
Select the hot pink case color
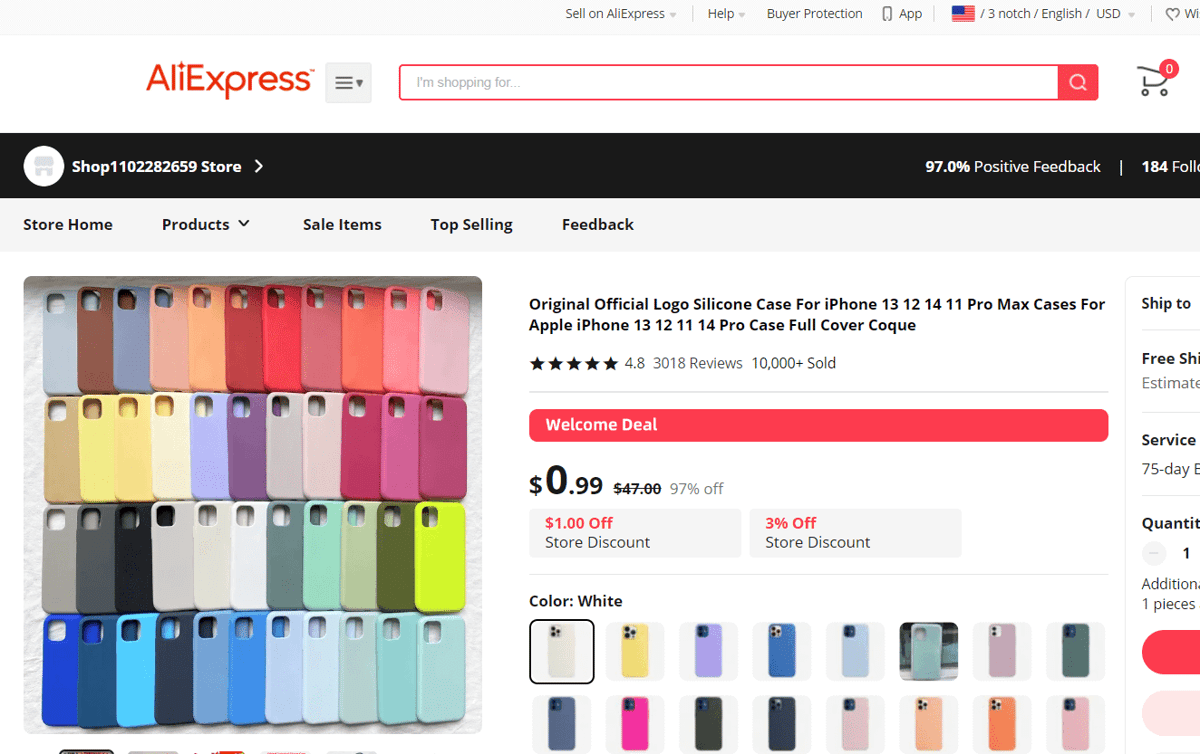click(x=635, y=724)
